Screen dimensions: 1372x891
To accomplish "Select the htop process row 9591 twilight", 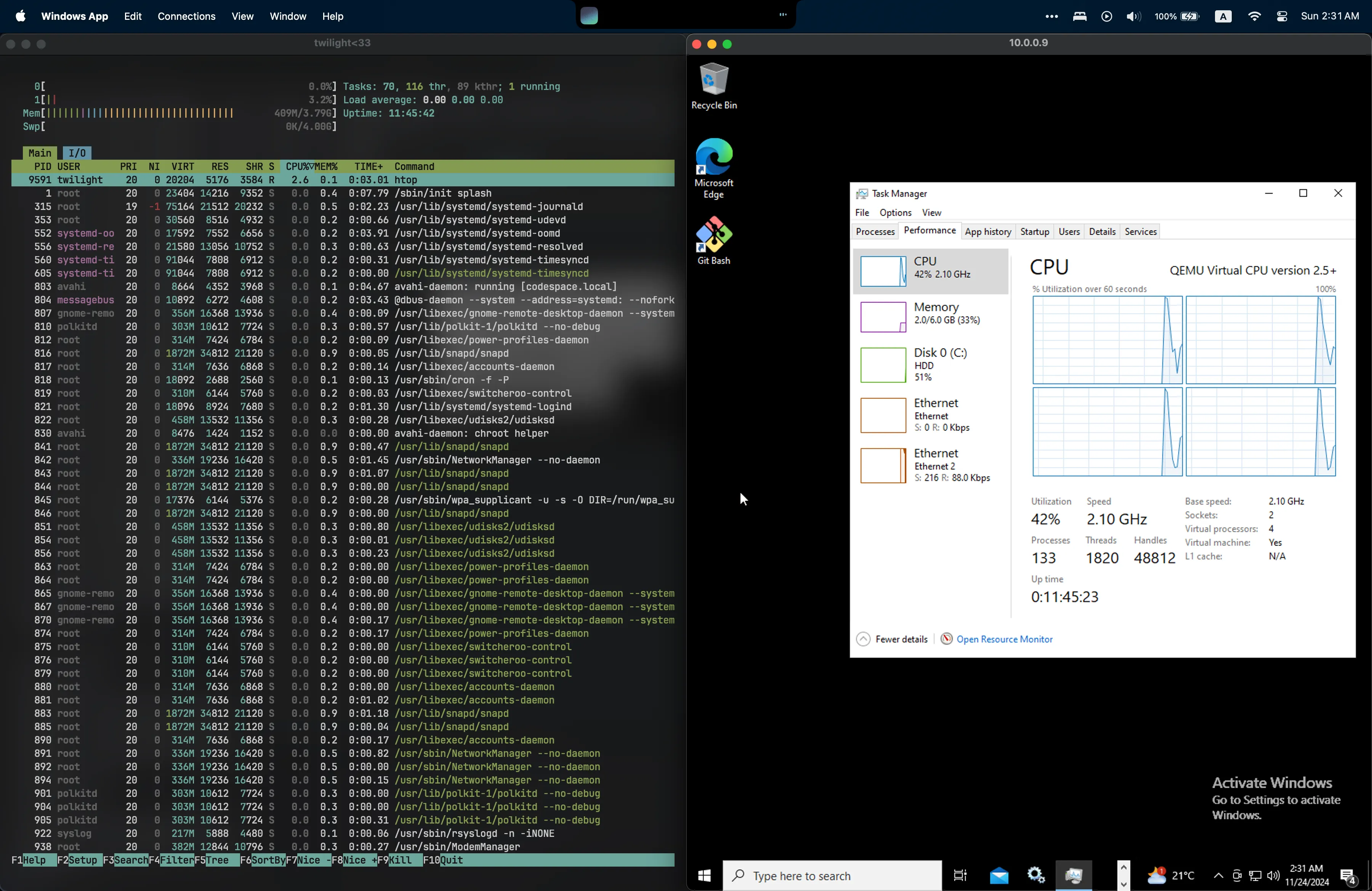I will [x=342, y=180].
